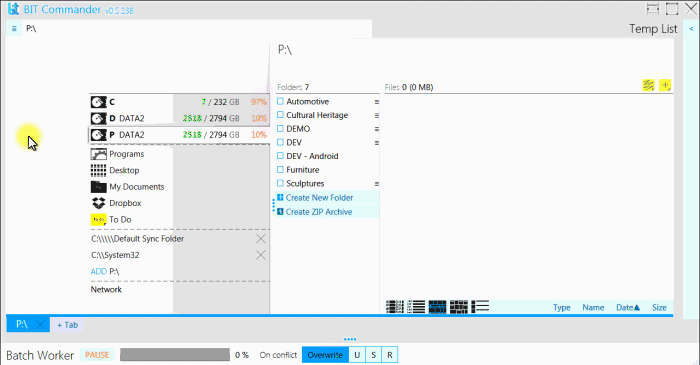Open the Dropbox icon
This screenshot has width=700, height=365.
pos(98,203)
